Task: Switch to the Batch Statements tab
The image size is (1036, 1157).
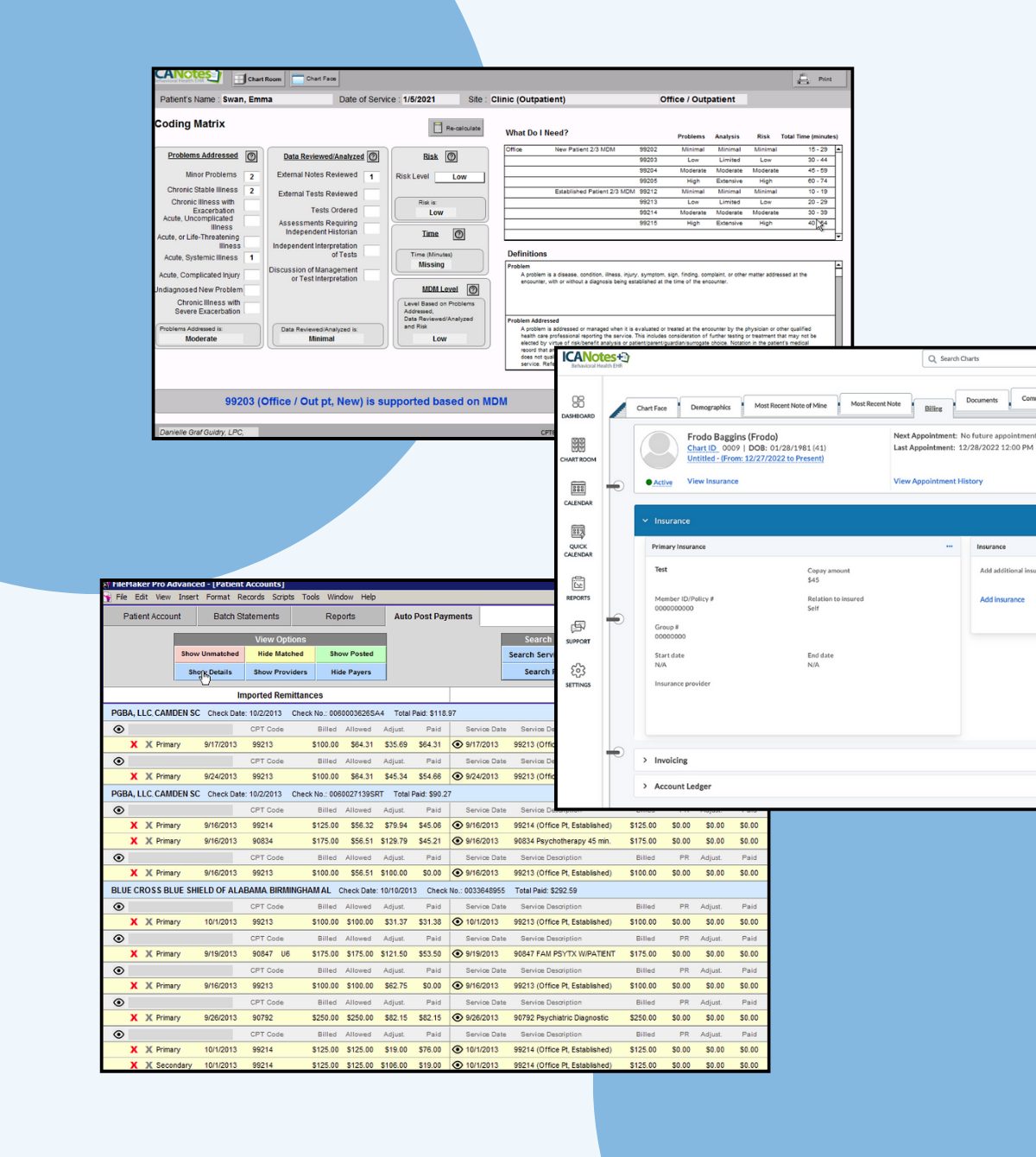Action: [x=246, y=616]
